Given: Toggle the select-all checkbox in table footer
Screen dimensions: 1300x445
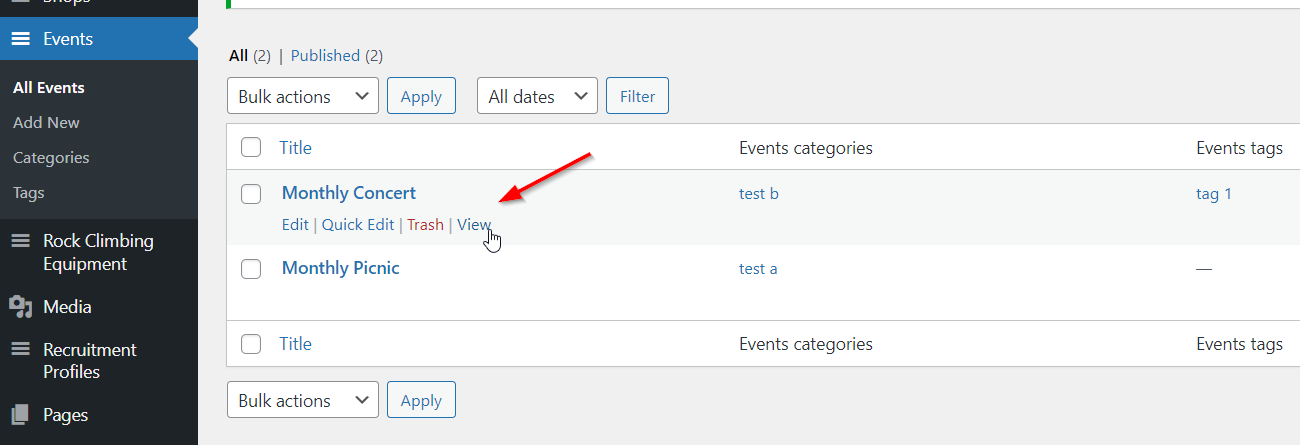Looking at the screenshot, I should pyautogui.click(x=251, y=344).
